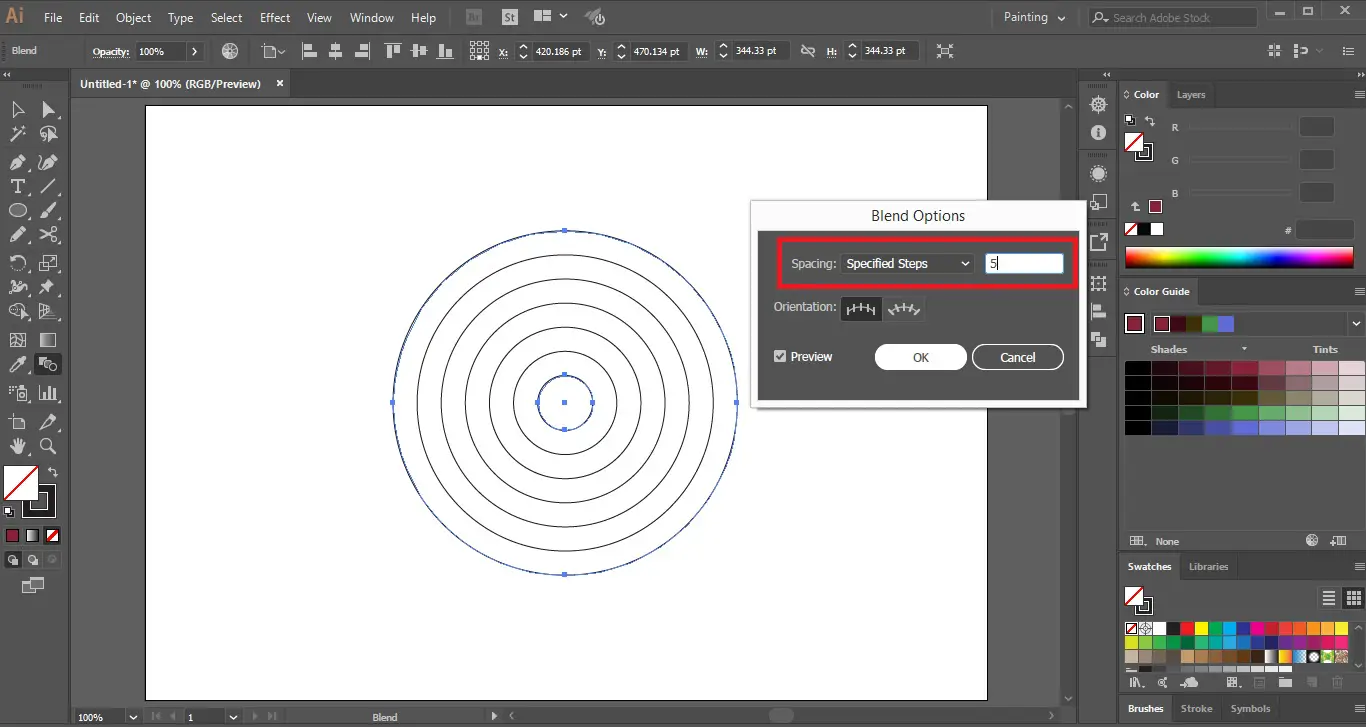The width and height of the screenshot is (1366, 727).
Task: Click the color spectrum bar
Action: pos(1239,258)
